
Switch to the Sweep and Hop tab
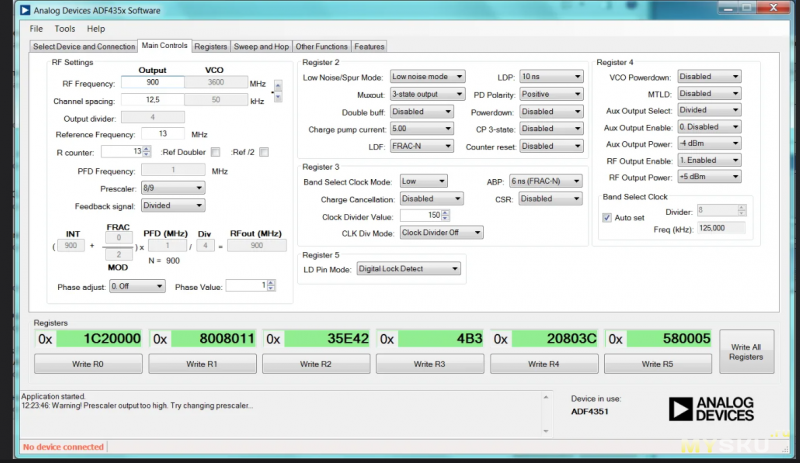click(x=260, y=46)
